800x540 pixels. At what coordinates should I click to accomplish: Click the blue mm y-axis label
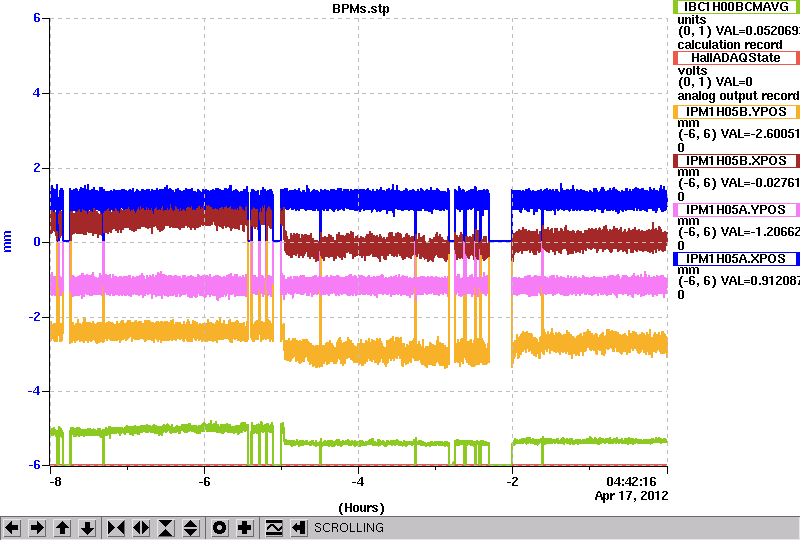click(7, 241)
